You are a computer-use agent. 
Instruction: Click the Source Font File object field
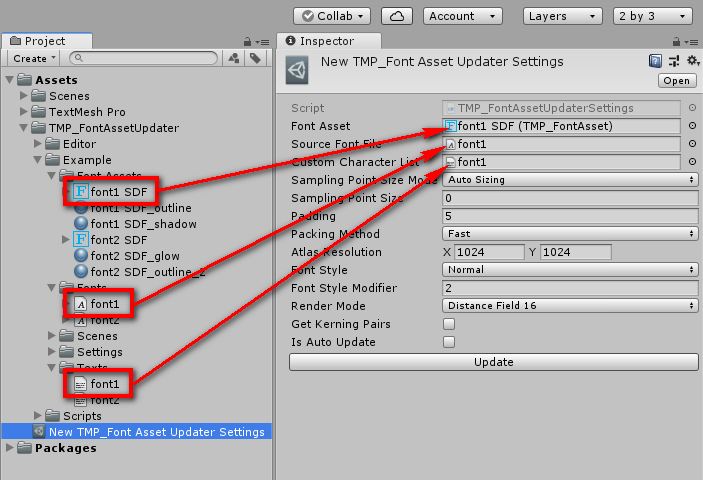[x=561, y=144]
